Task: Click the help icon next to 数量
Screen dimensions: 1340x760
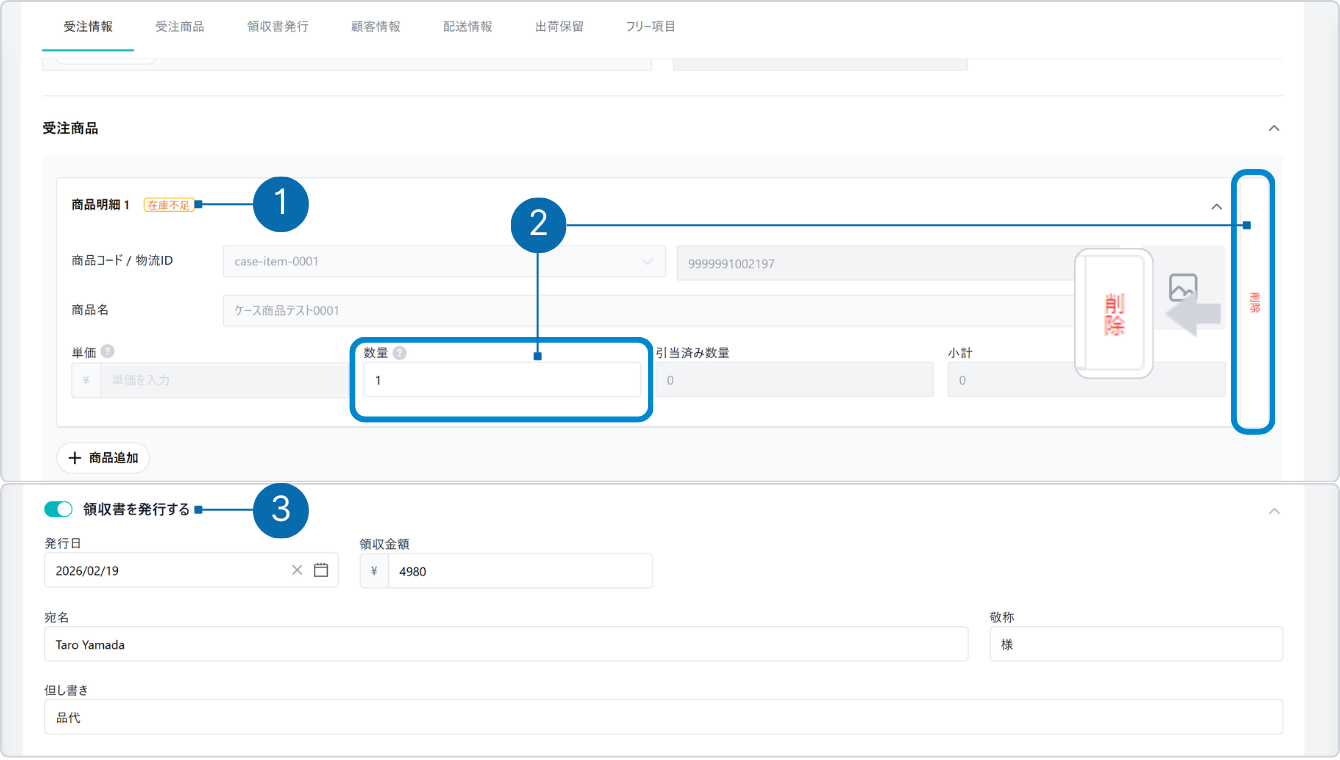Action: pyautogui.click(x=399, y=353)
